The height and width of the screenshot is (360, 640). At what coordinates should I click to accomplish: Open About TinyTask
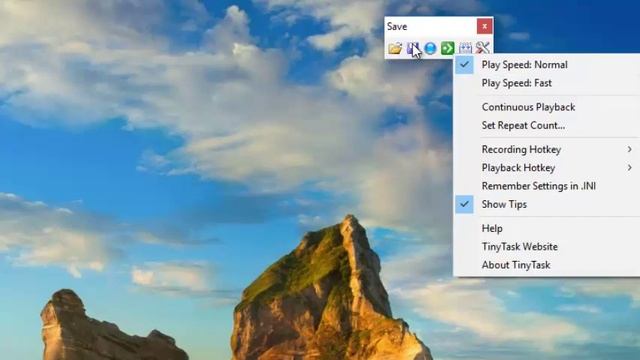click(547, 265)
